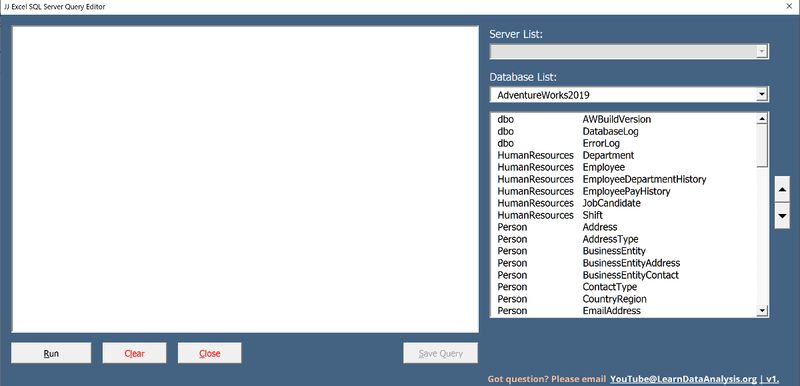Open the Server List dropdown arrow

(762, 51)
